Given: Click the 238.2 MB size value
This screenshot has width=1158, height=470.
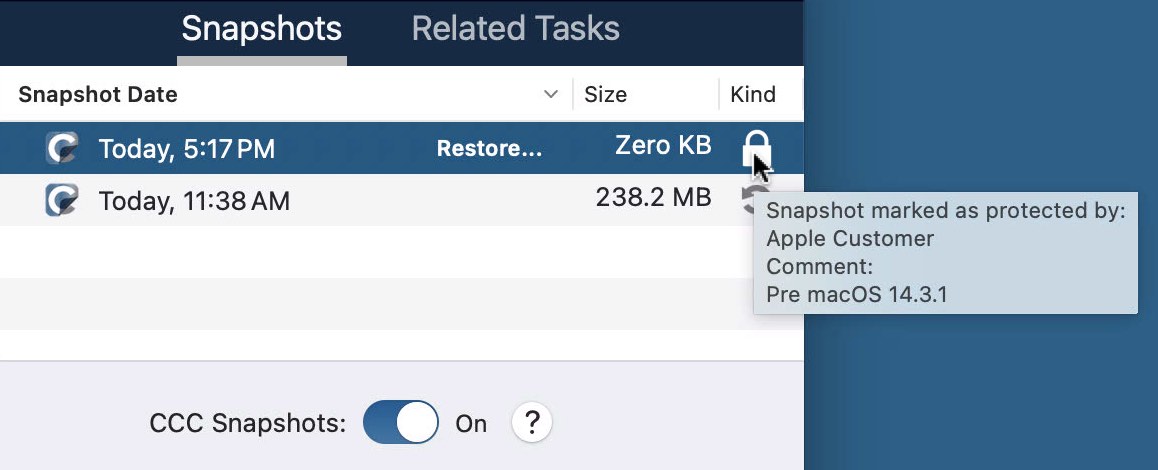Looking at the screenshot, I should [x=654, y=197].
